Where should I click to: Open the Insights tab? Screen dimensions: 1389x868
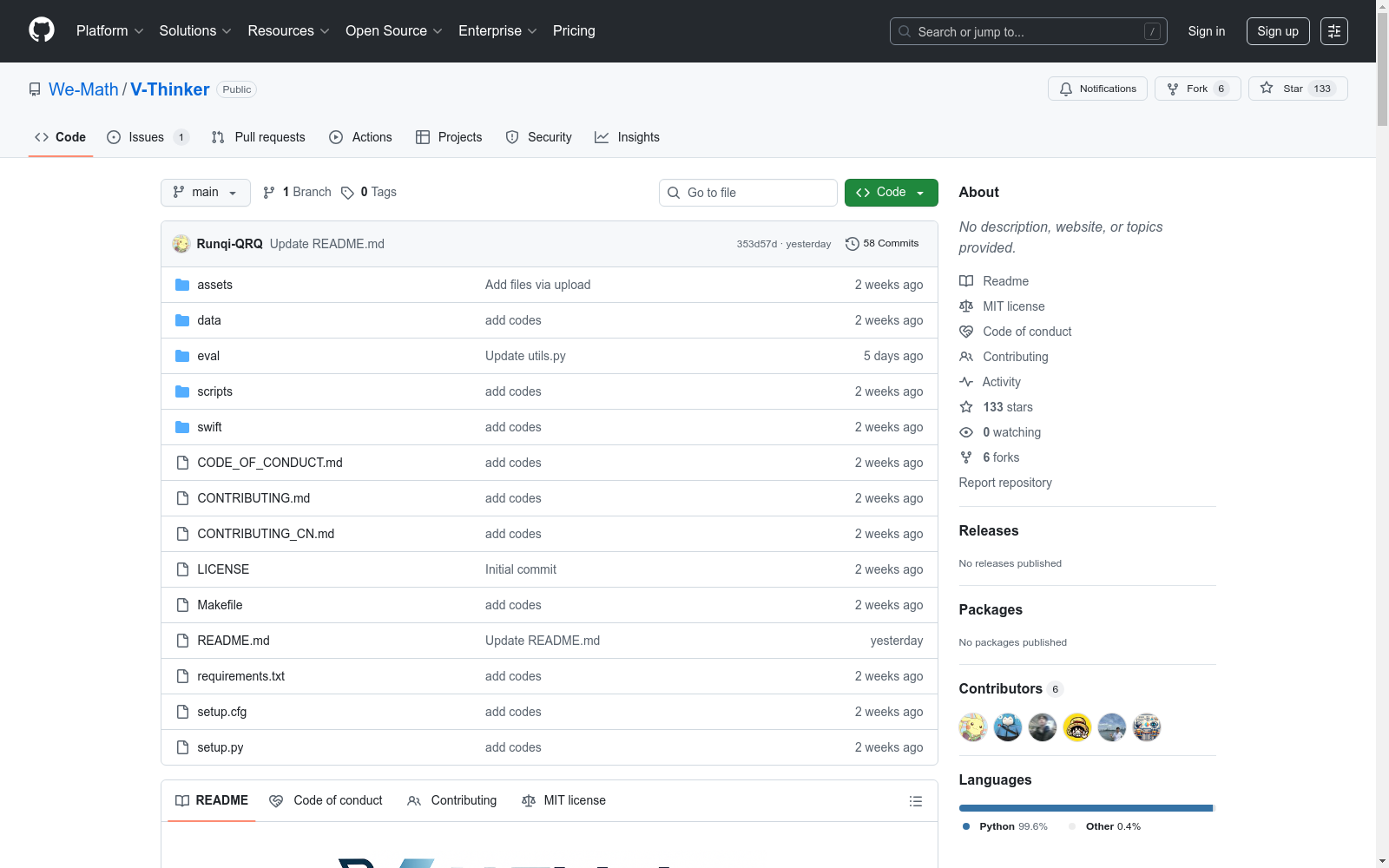(628, 137)
